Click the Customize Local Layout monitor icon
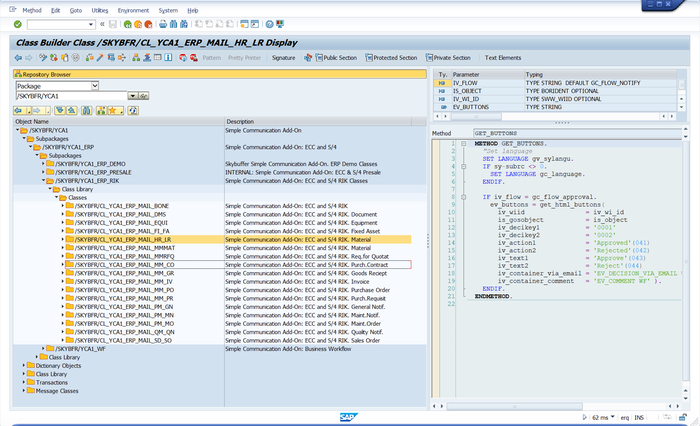Viewport: 700px width, 426px height. click(x=280, y=24)
